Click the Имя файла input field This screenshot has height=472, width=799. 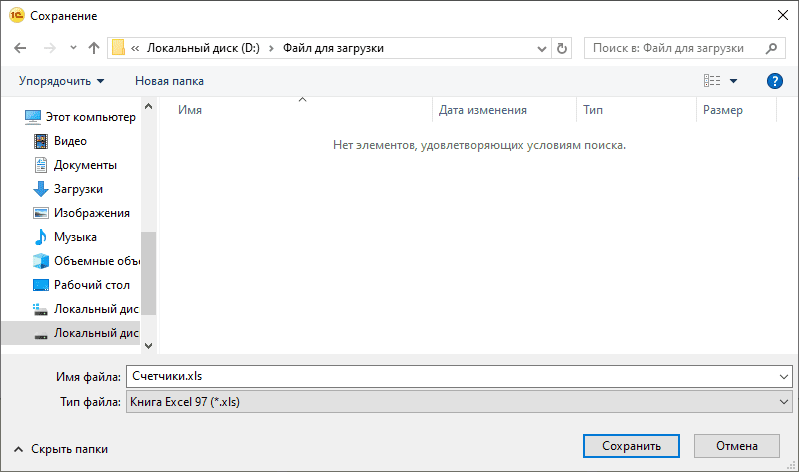pyautogui.click(x=450, y=376)
